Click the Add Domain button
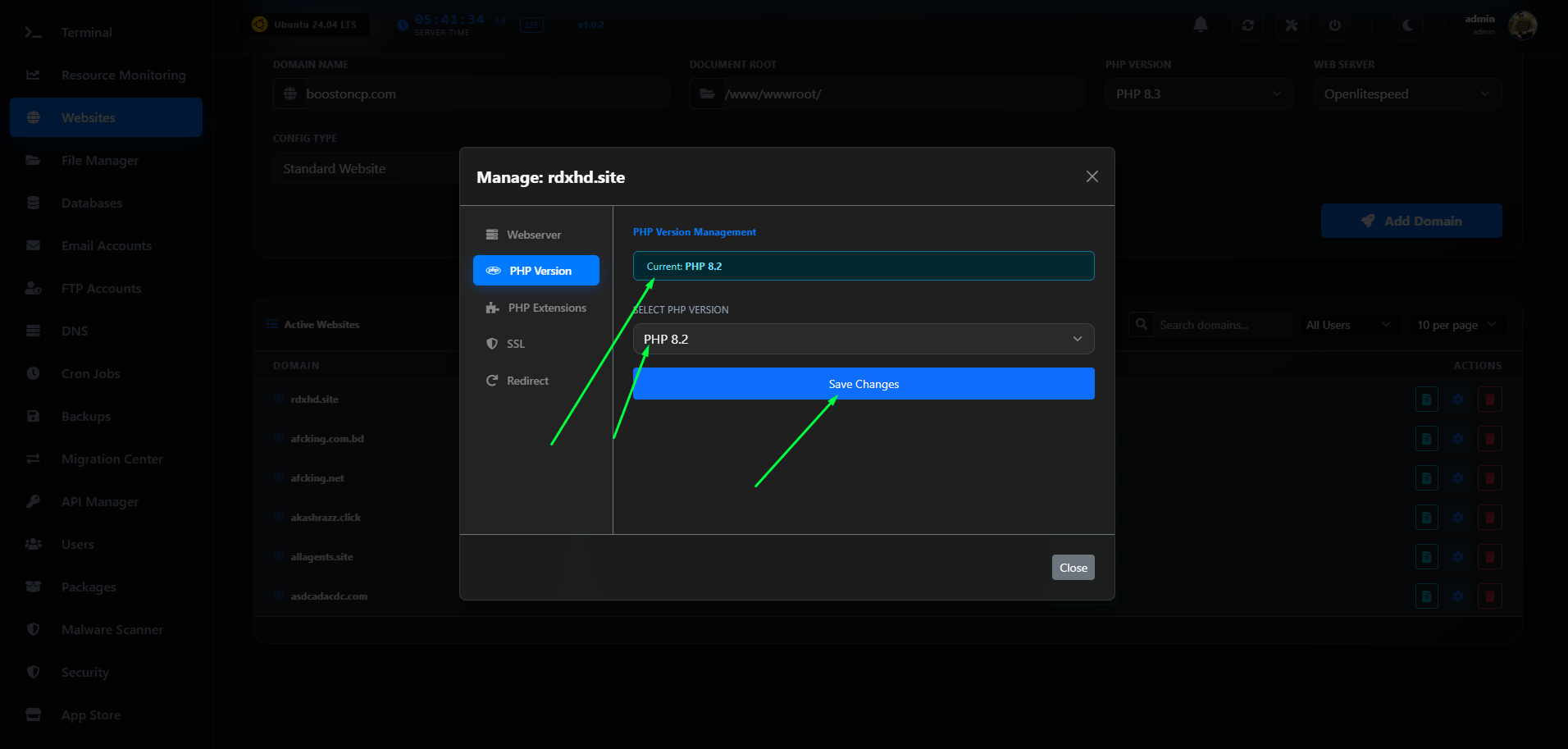1568x749 pixels. (1411, 220)
